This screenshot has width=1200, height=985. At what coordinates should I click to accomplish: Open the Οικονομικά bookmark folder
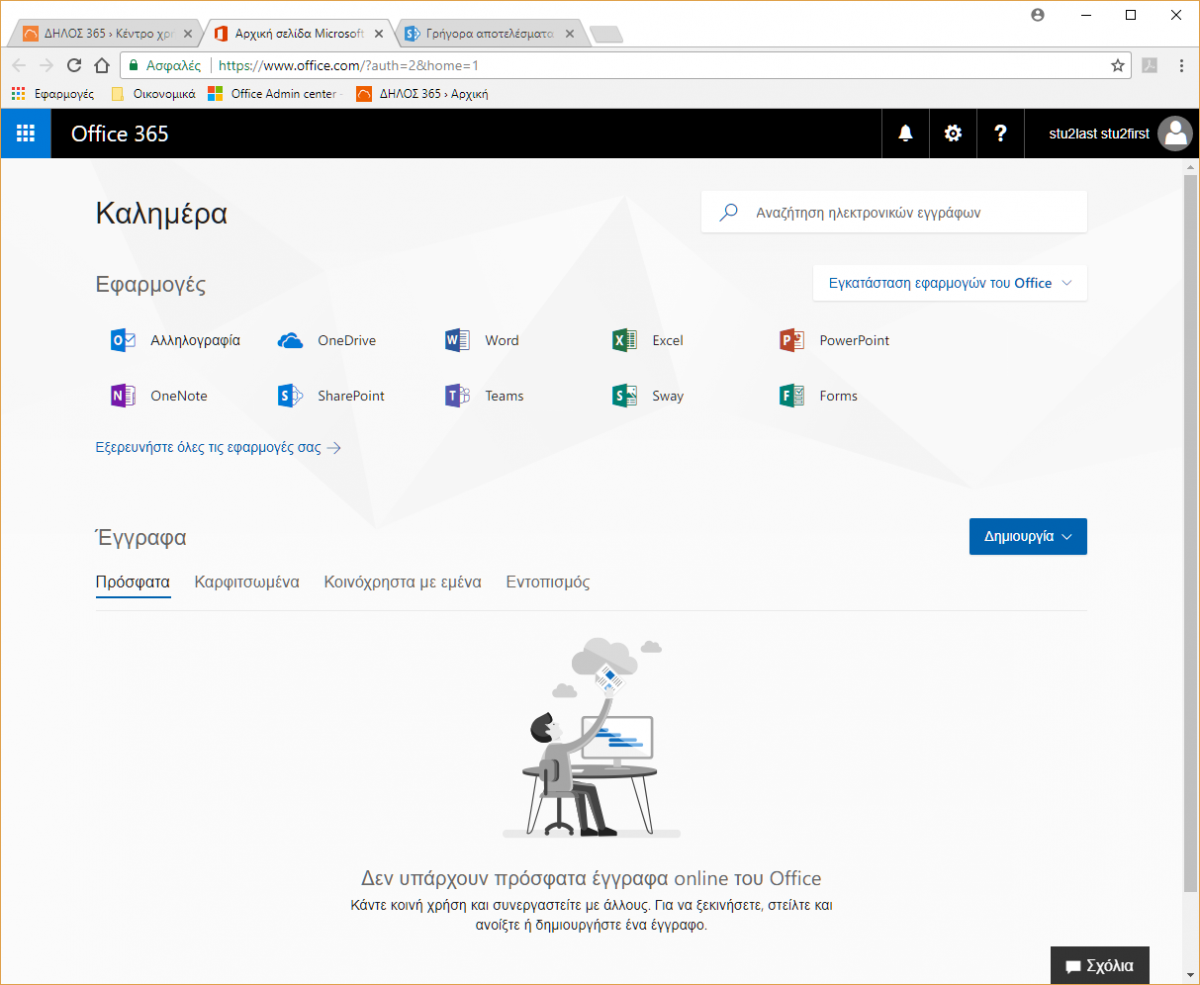[x=153, y=94]
